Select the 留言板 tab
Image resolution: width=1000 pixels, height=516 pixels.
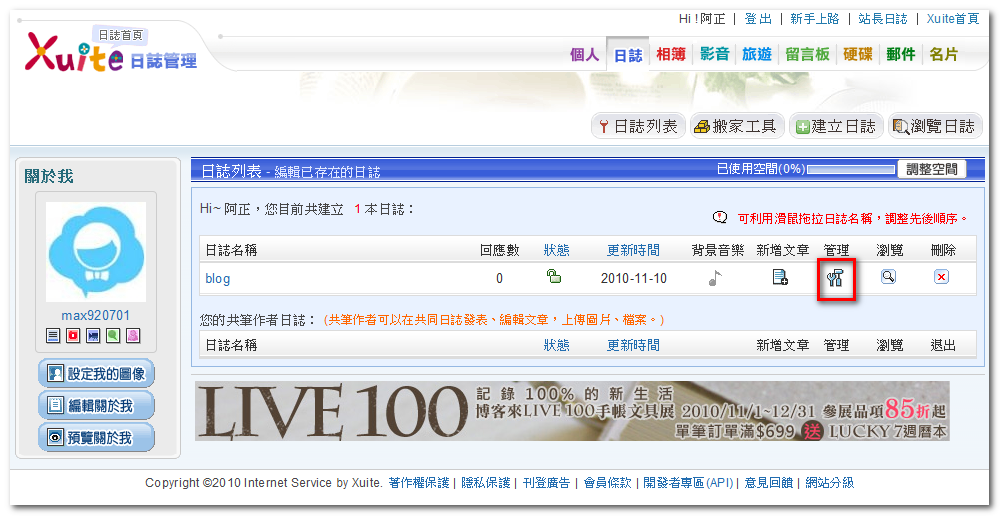pyautogui.click(x=807, y=55)
